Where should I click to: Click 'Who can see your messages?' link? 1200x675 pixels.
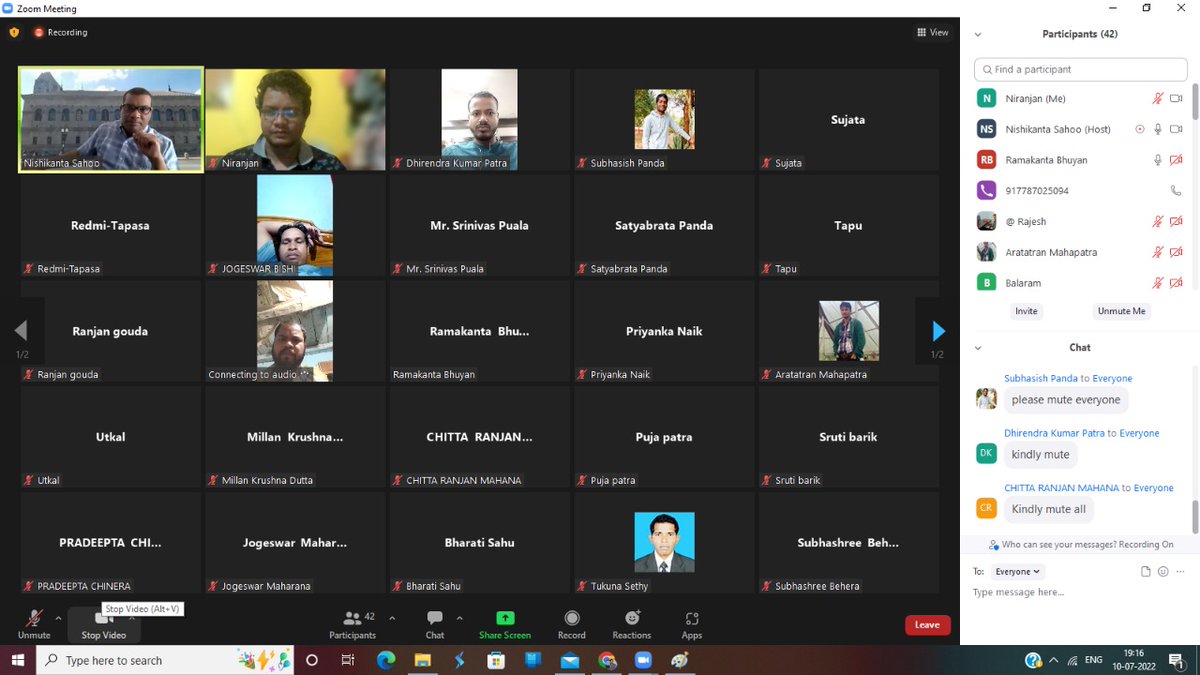click(1059, 545)
